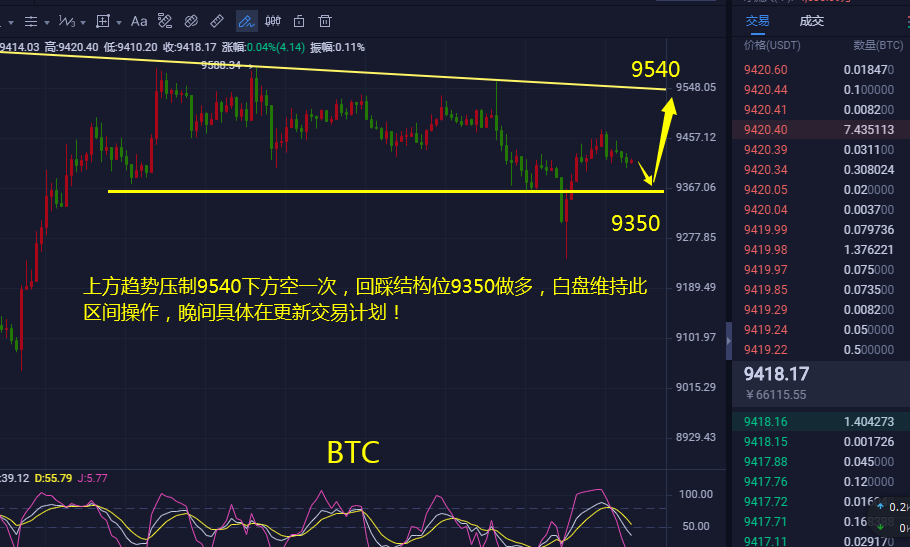Click the 高:9420.40 high price readout
This screenshot has height=547, width=910.
coord(71,48)
